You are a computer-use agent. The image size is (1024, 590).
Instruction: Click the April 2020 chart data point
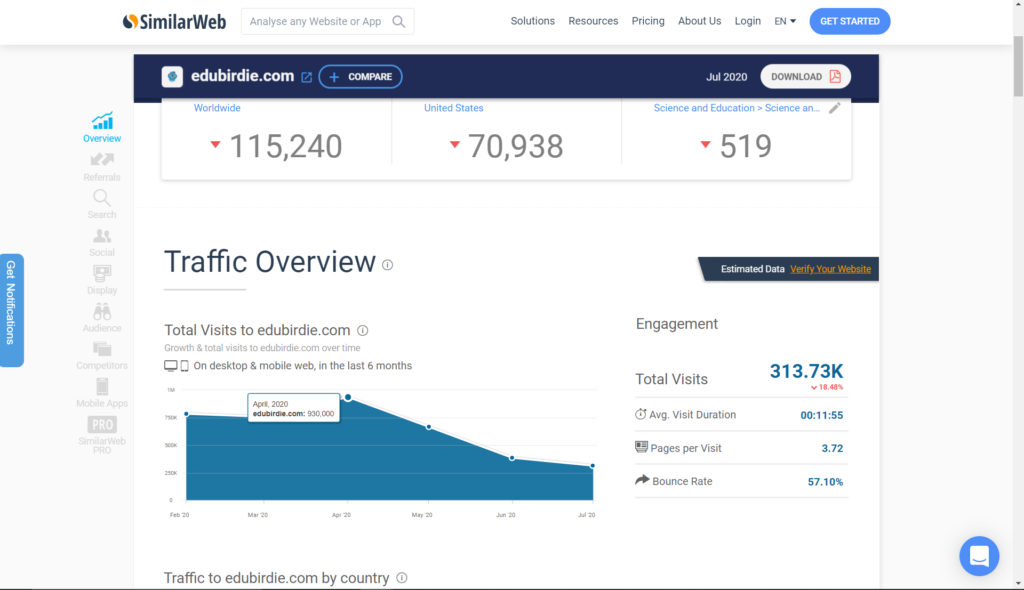pyautogui.click(x=348, y=397)
